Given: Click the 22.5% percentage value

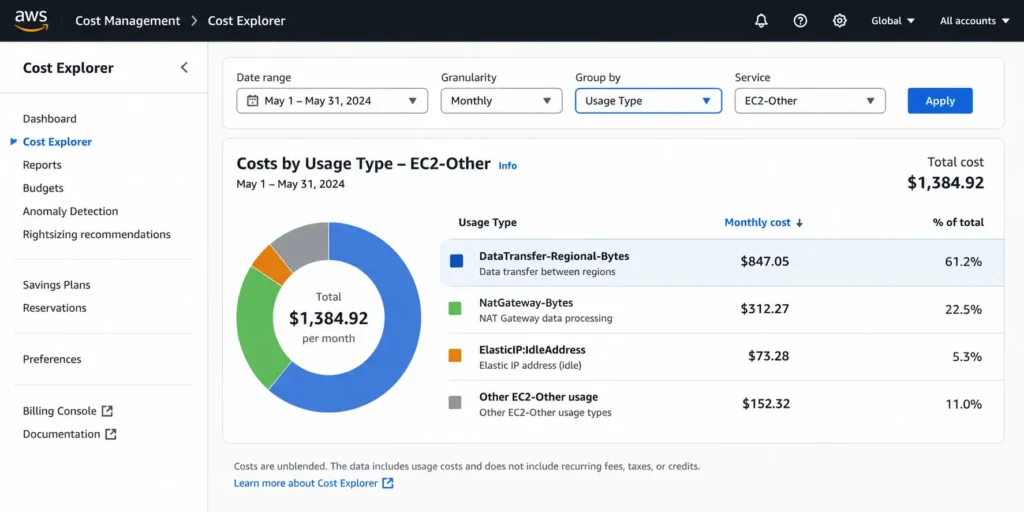Looking at the screenshot, I should [963, 309].
